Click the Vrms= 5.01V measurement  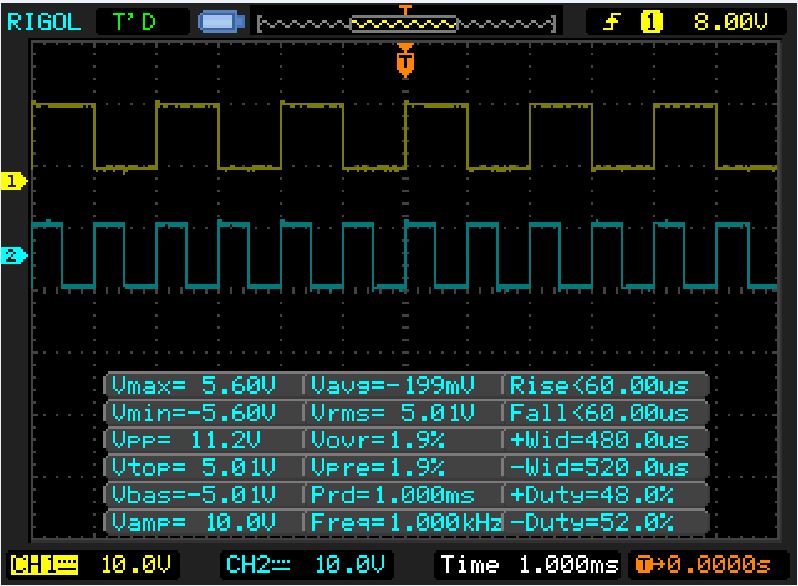click(393, 412)
